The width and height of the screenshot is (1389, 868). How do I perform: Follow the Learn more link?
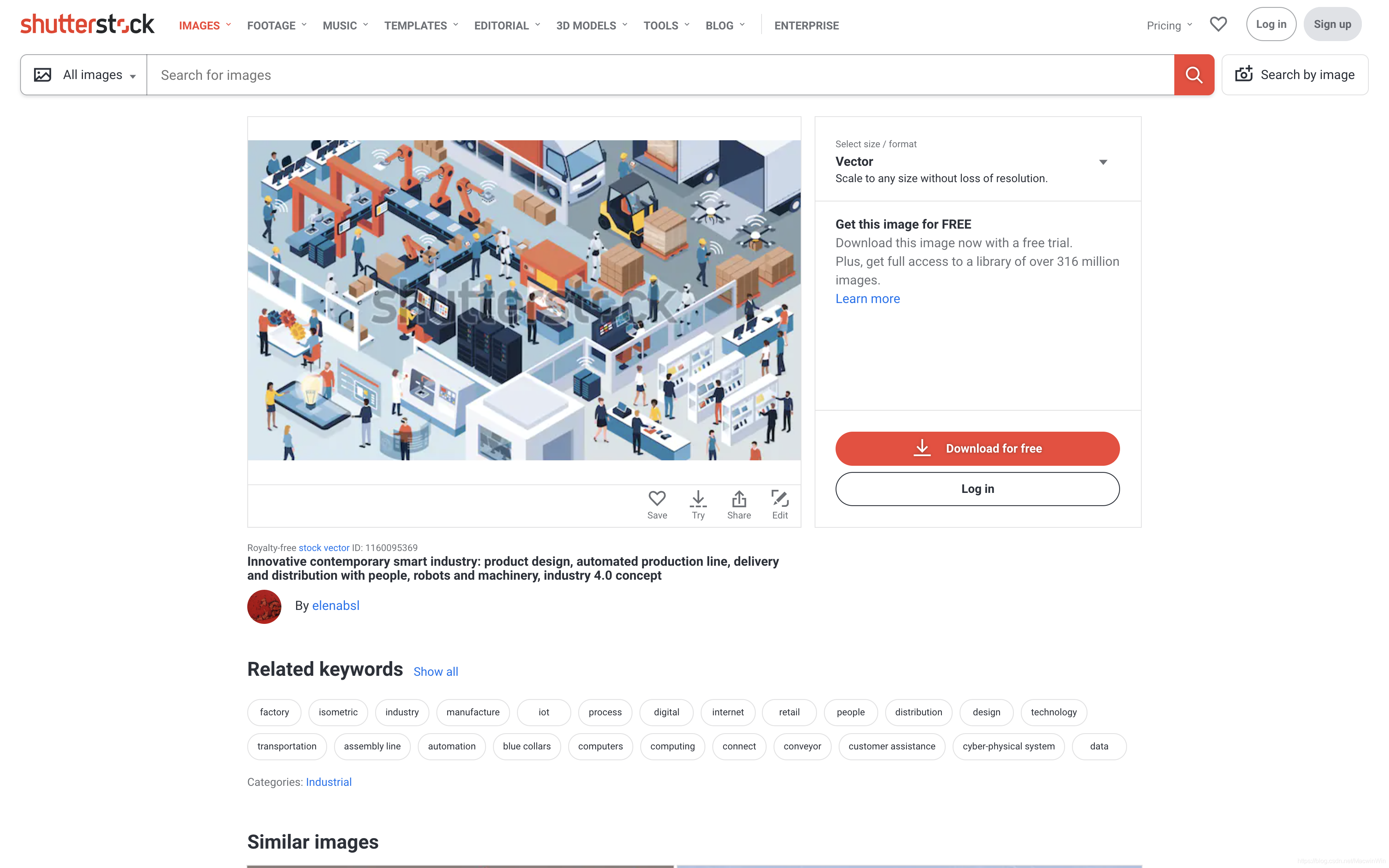867,298
